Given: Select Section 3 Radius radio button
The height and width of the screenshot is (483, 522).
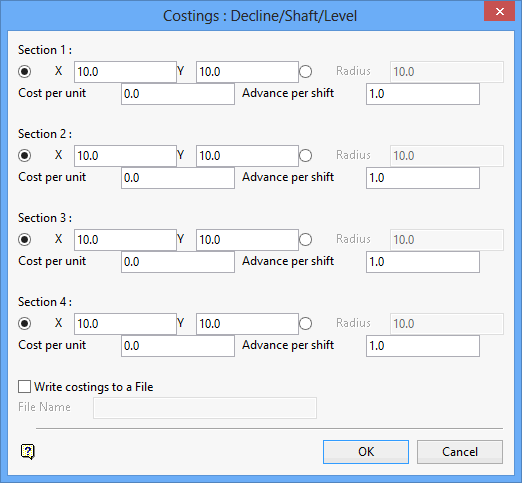Looking at the screenshot, I should [x=305, y=239].
